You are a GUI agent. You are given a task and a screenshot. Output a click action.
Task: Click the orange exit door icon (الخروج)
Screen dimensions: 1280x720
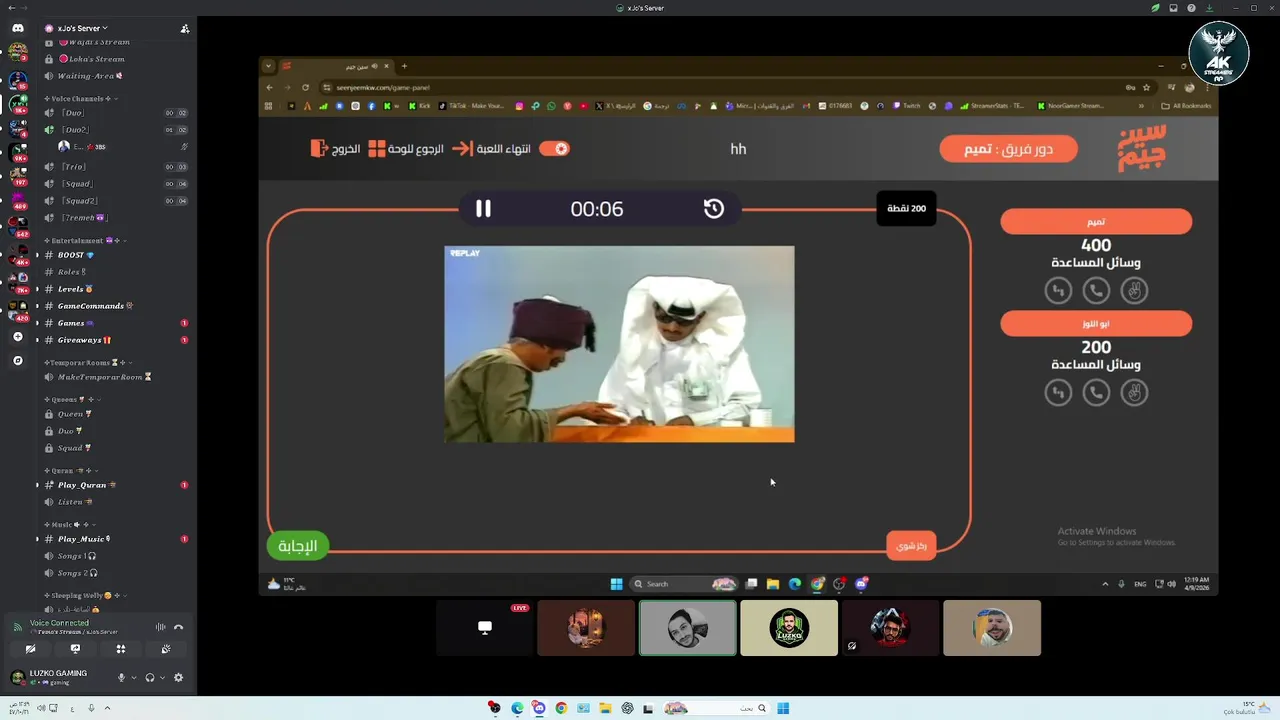coord(319,148)
